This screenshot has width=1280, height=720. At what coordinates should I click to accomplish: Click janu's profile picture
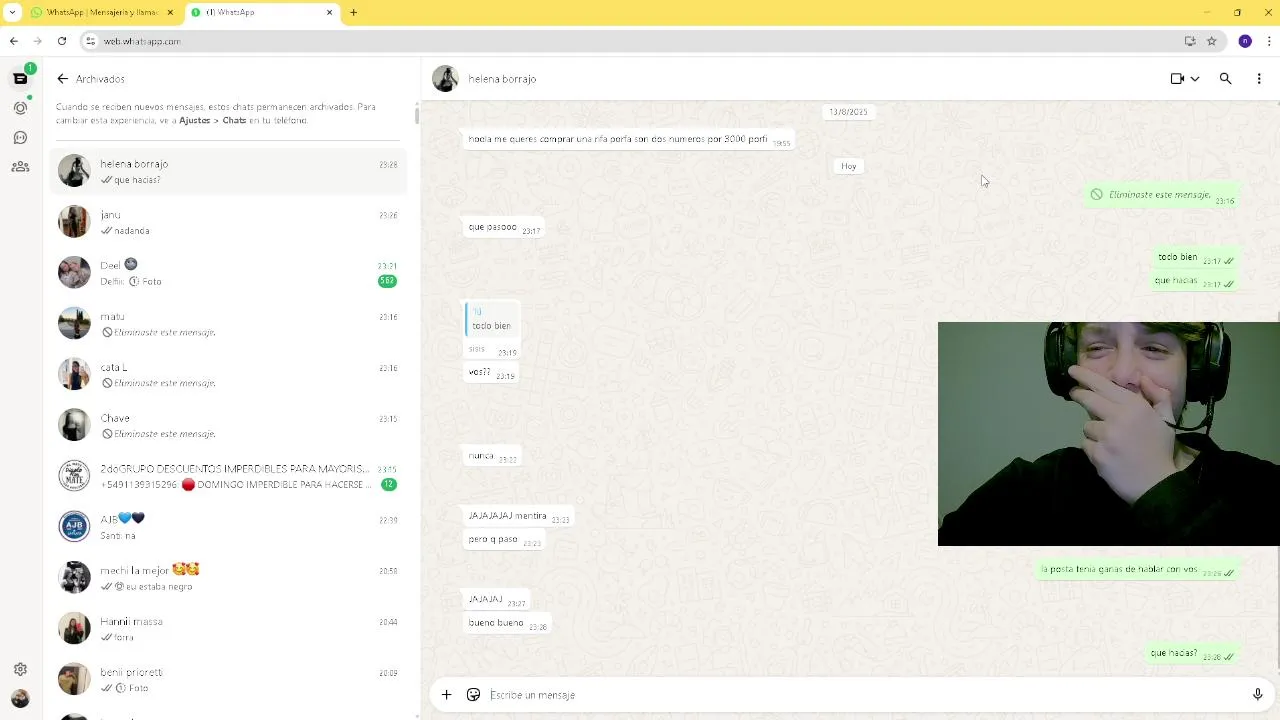coord(74,222)
